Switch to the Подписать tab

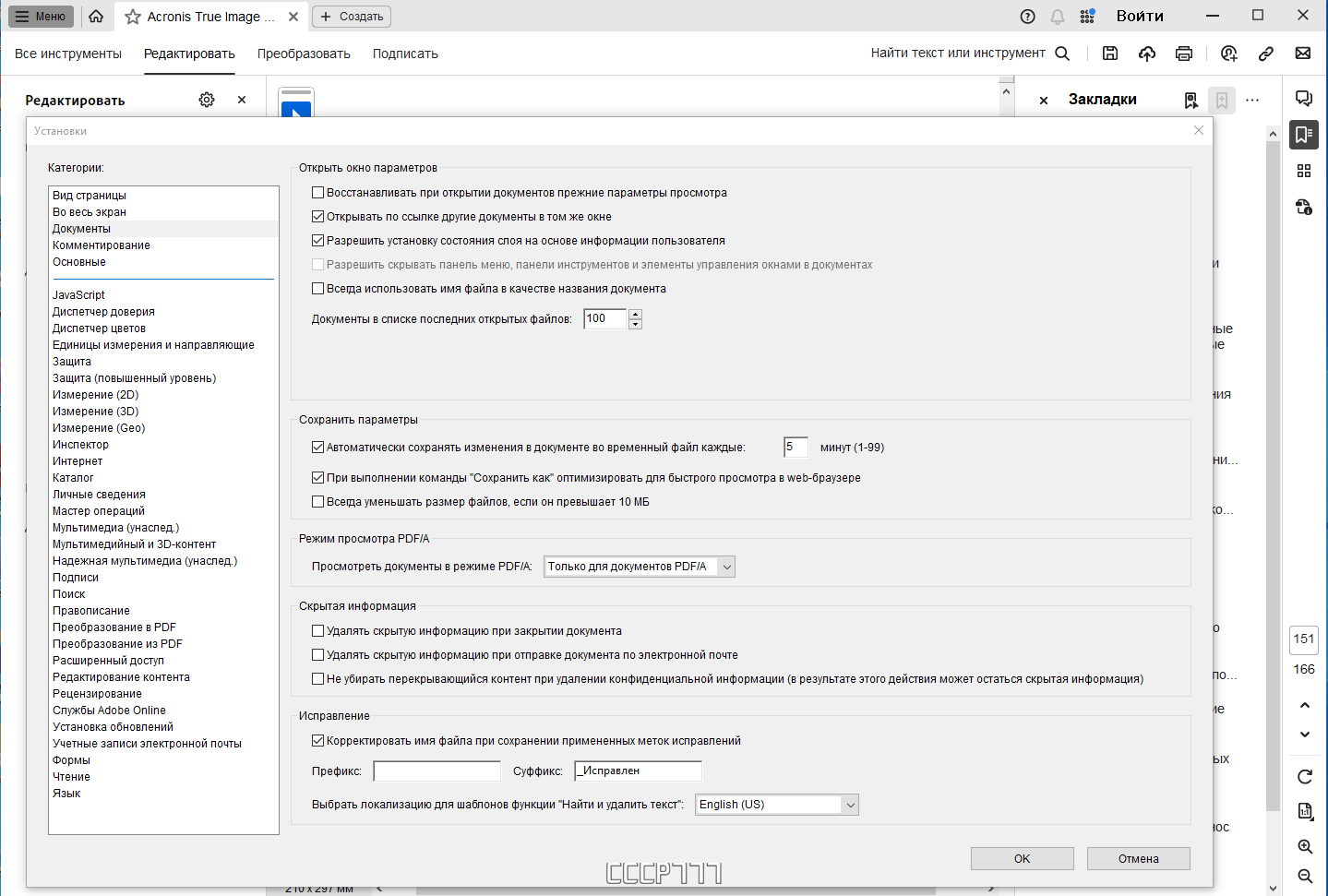[405, 54]
